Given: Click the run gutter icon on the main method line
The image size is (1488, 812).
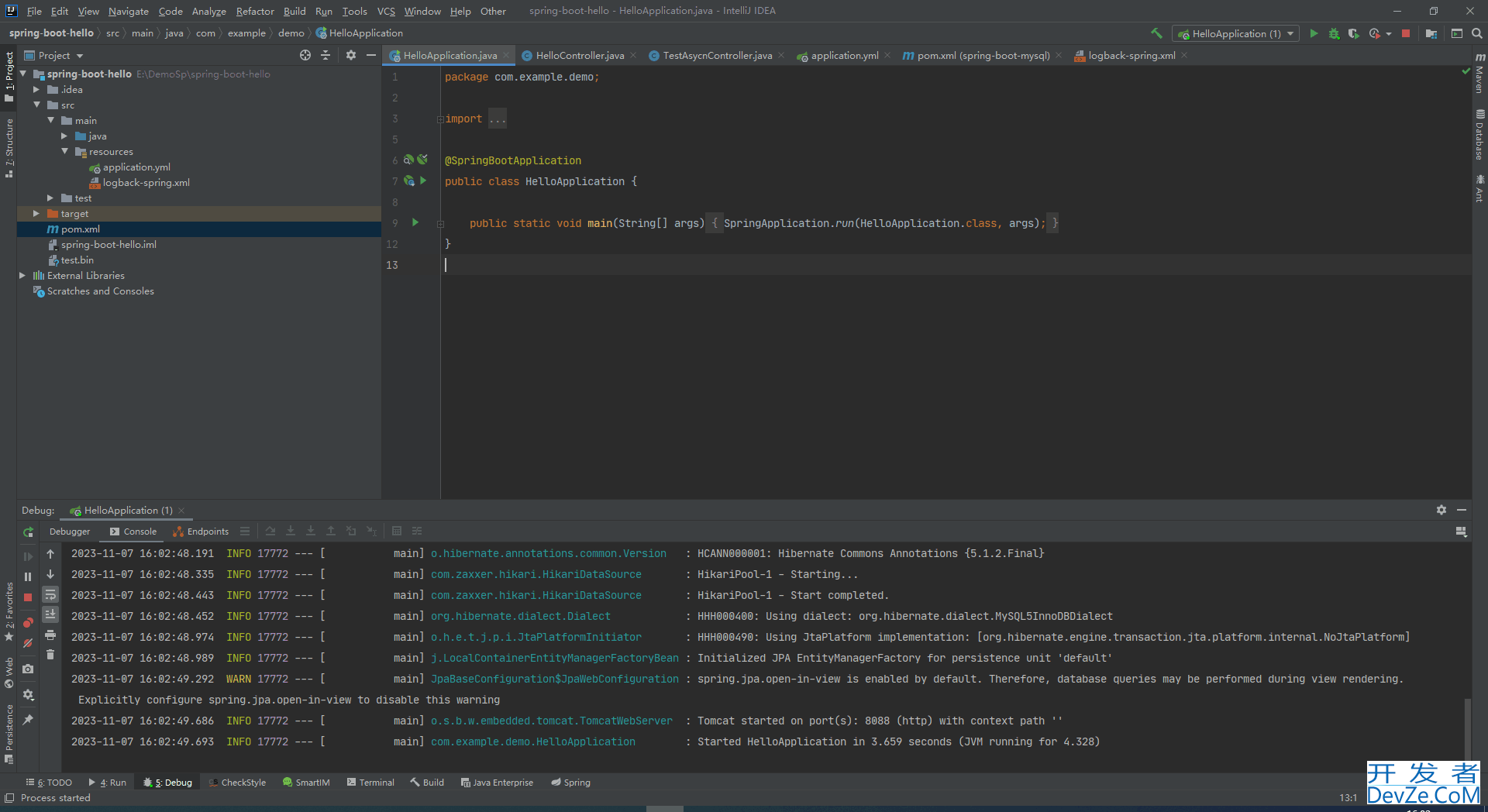Looking at the screenshot, I should (415, 222).
